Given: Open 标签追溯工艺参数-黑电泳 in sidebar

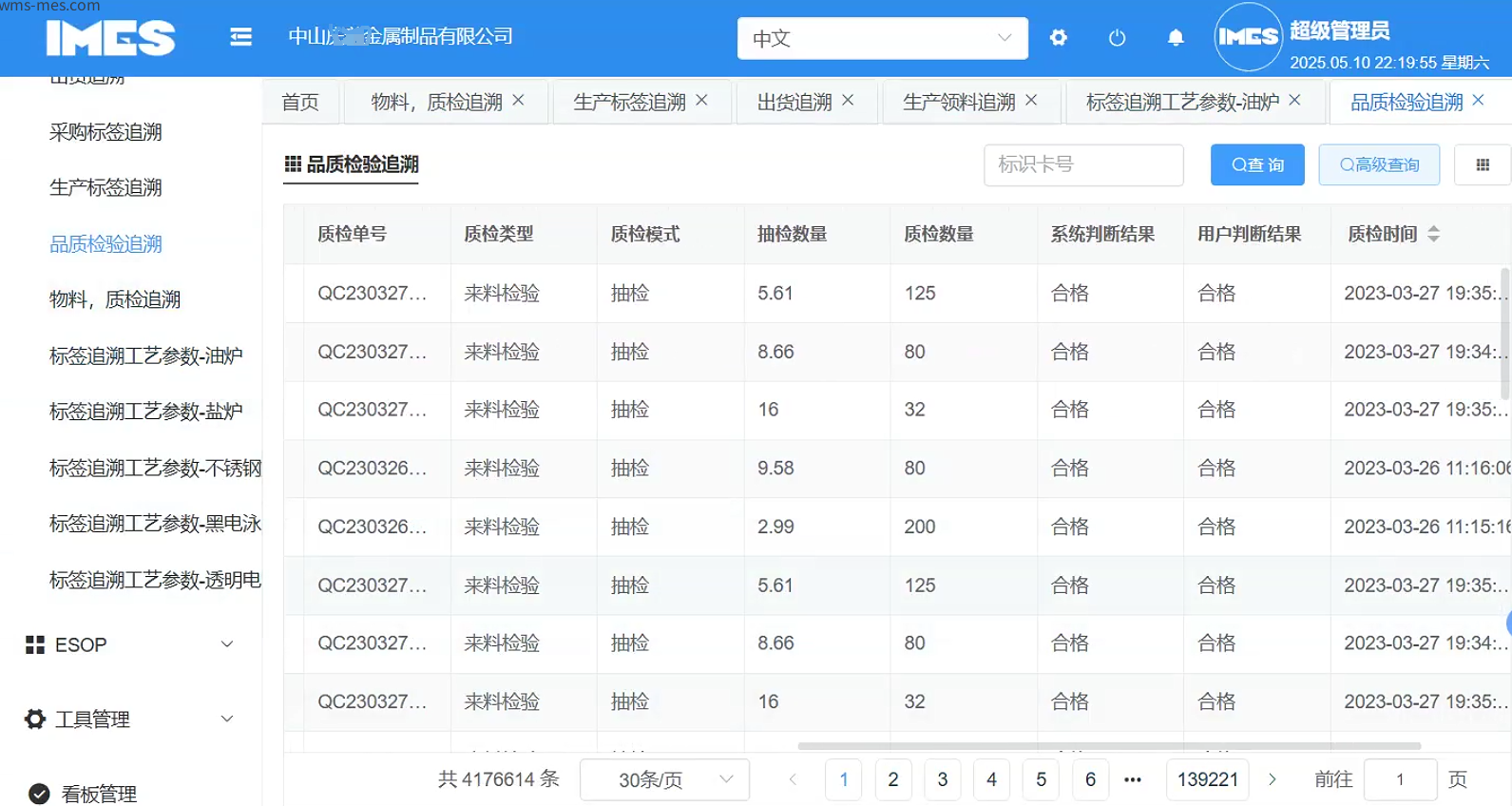Looking at the screenshot, I should (x=156, y=524).
